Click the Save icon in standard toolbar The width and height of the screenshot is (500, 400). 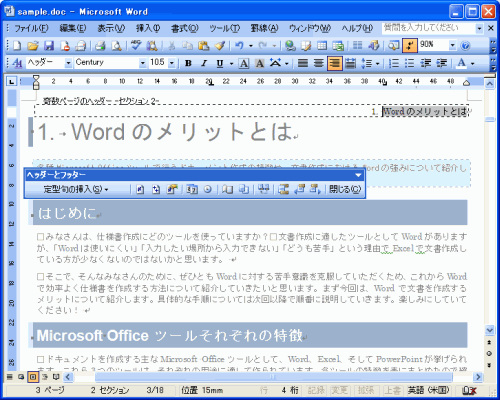[x=49, y=45]
